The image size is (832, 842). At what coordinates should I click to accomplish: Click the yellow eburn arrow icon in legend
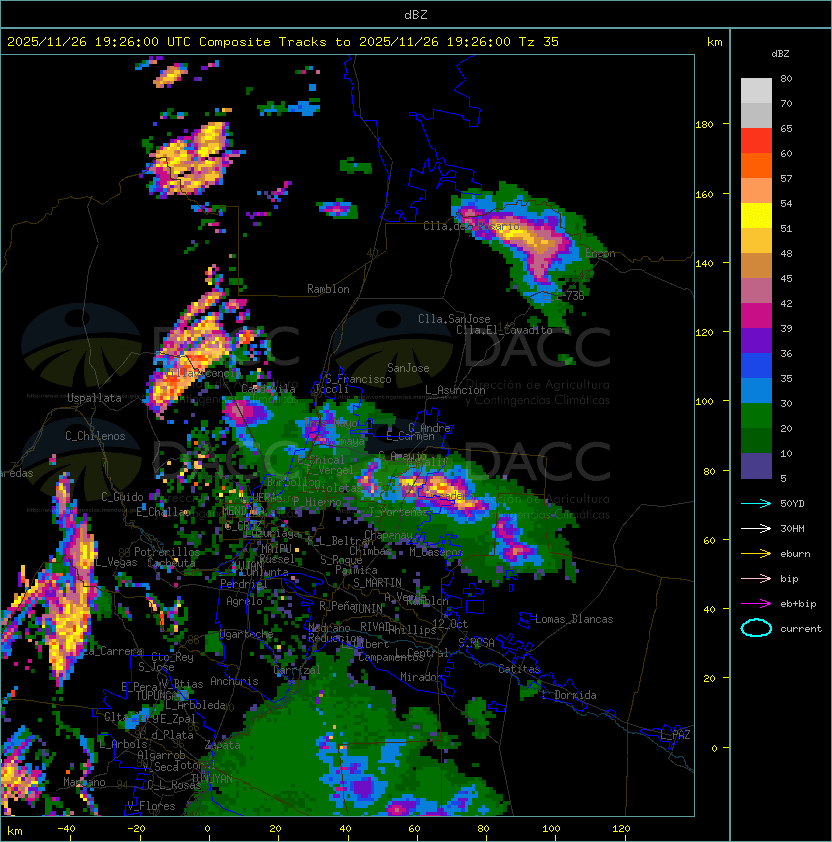[756, 554]
